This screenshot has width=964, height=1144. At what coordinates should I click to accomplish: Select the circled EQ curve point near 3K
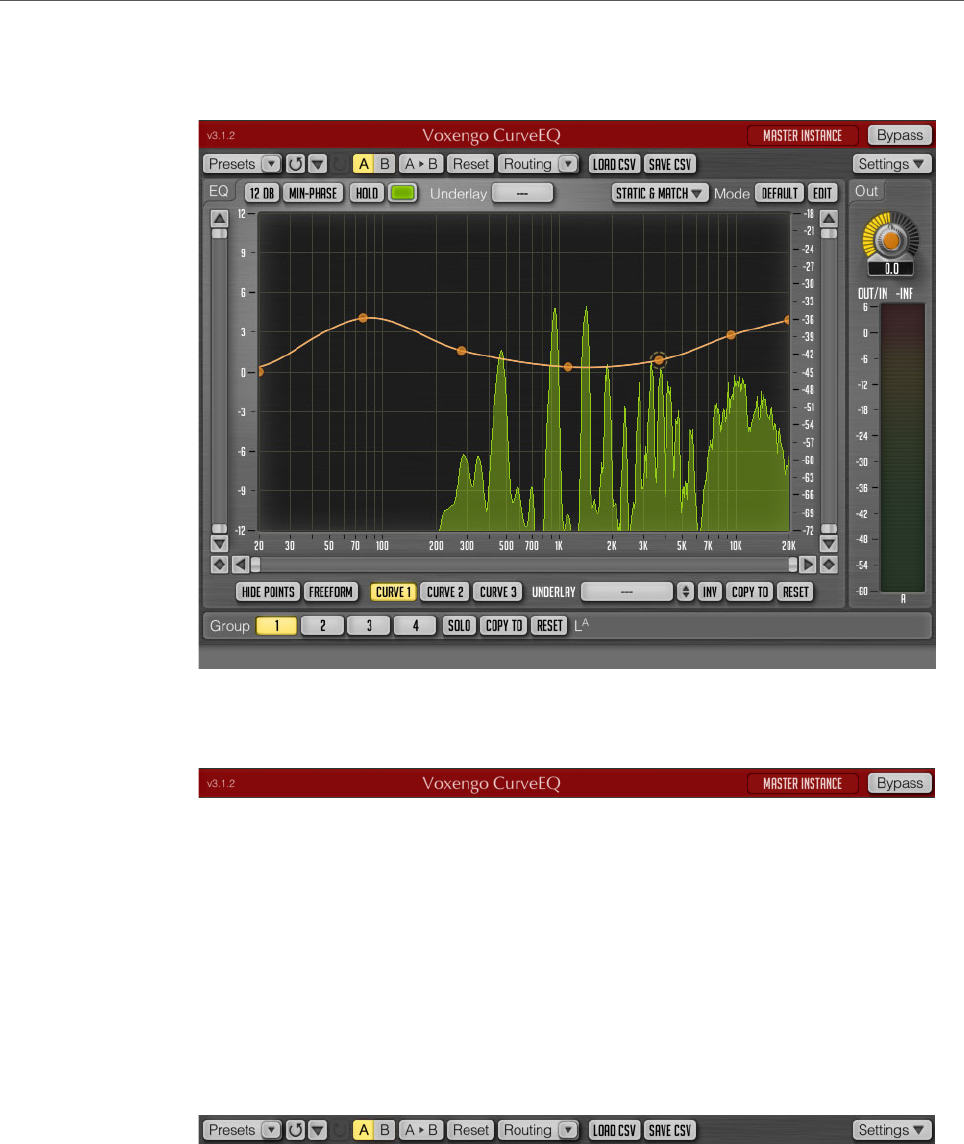659,360
